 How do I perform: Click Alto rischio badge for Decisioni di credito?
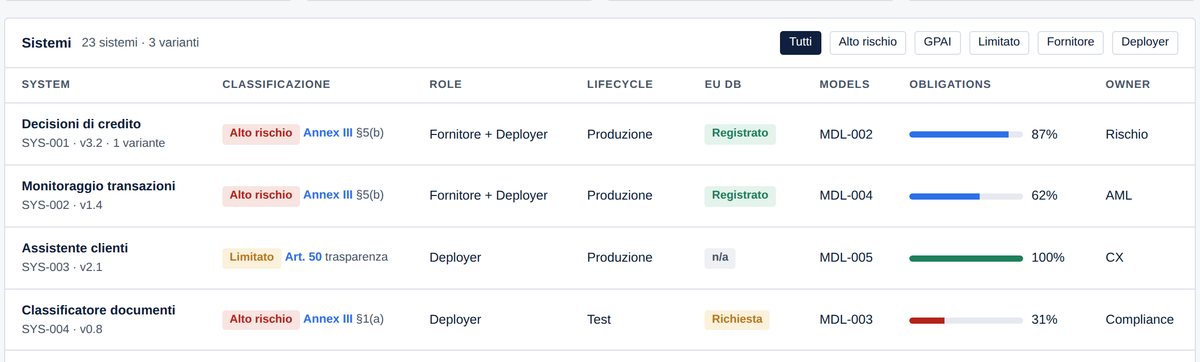click(261, 134)
